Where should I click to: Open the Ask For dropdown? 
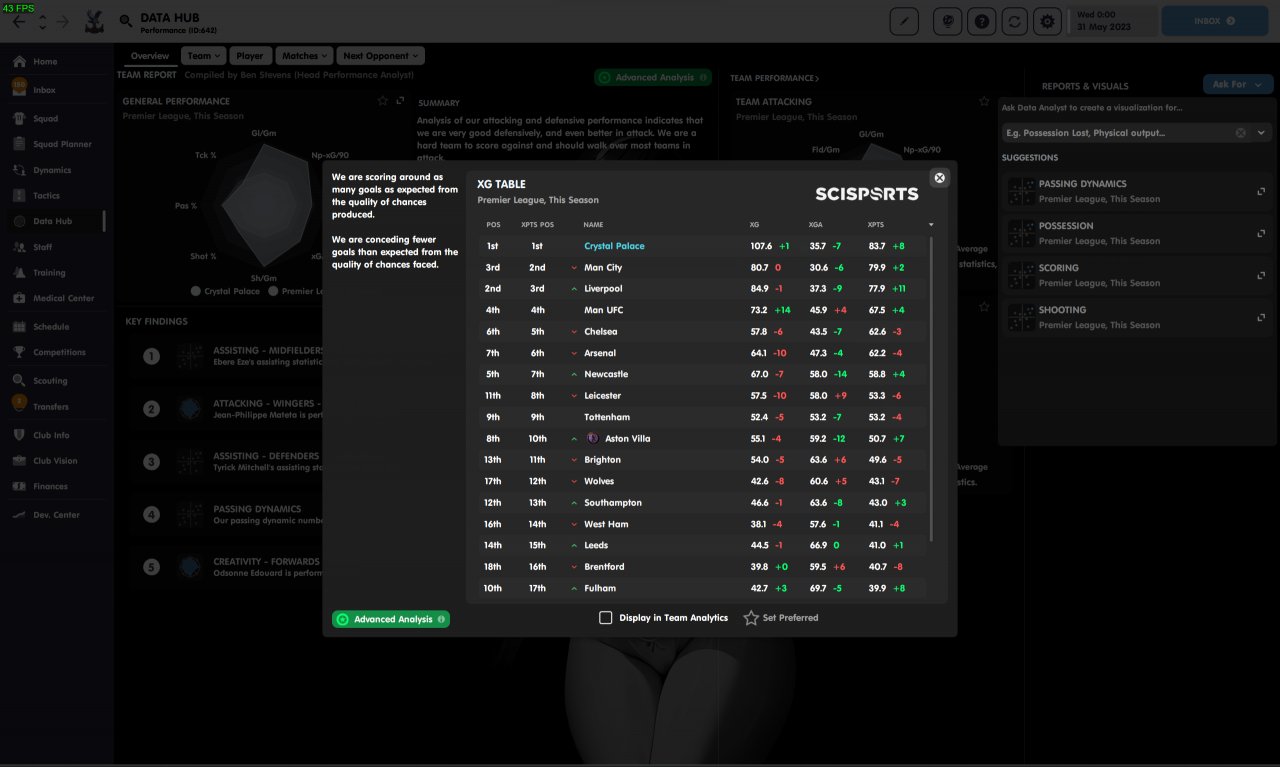coord(1238,85)
